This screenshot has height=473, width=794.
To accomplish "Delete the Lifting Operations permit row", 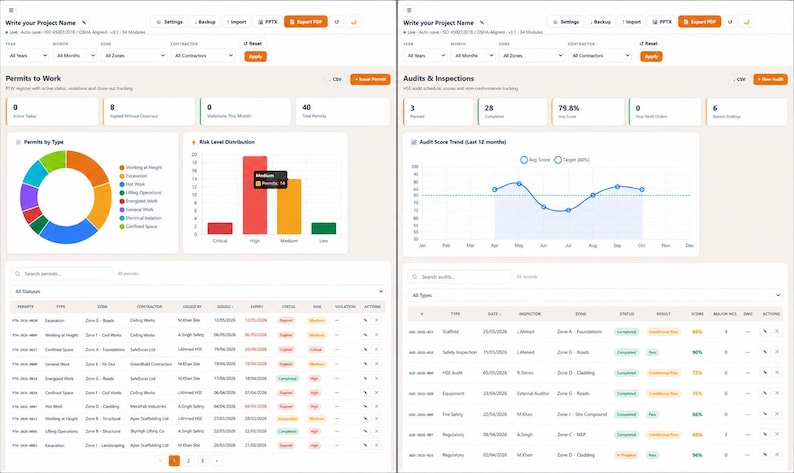I will [x=377, y=431].
